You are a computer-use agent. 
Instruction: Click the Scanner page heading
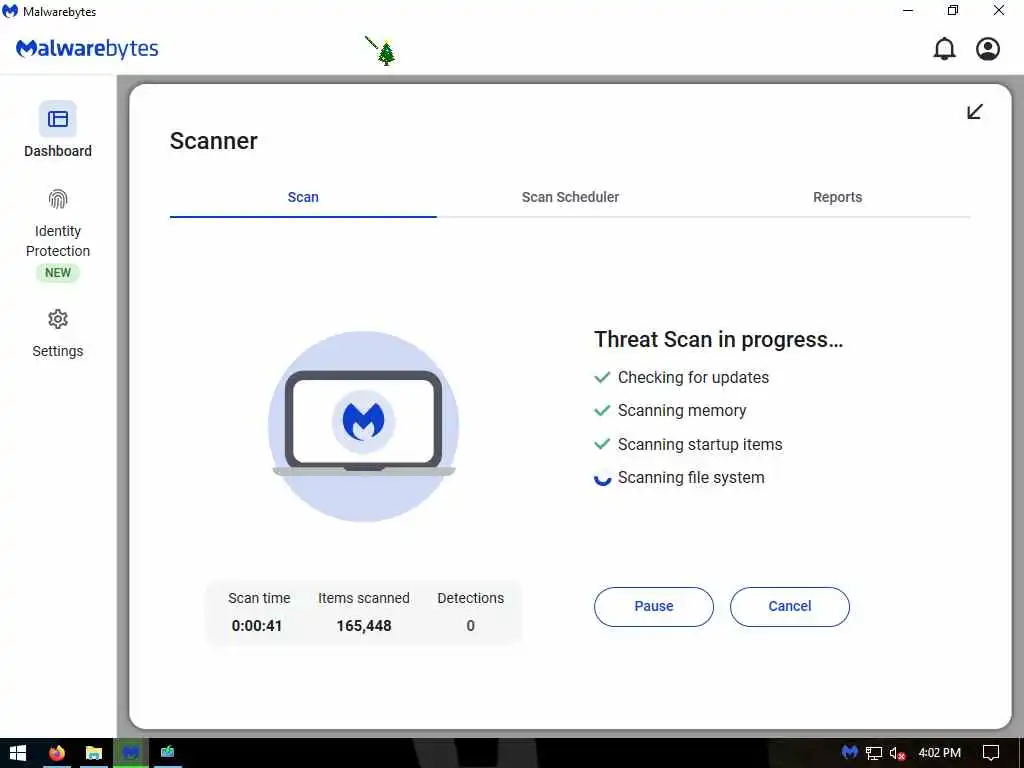click(214, 141)
